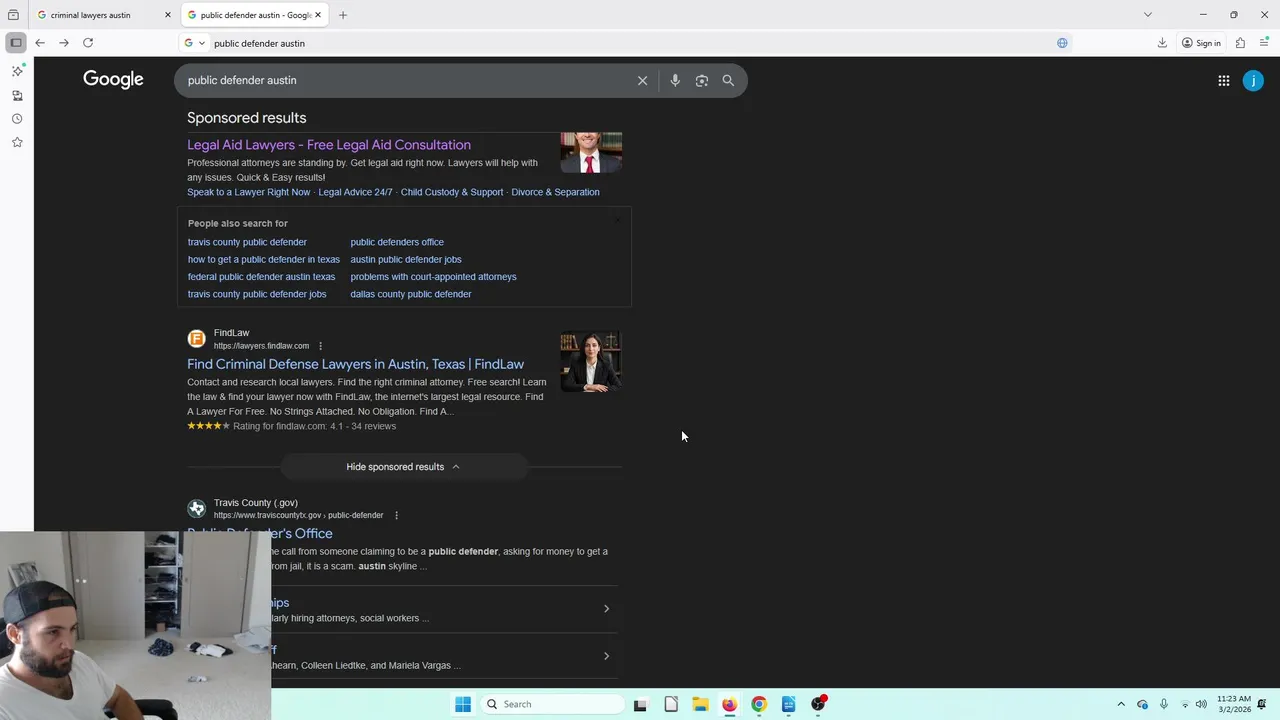The height and width of the screenshot is (720, 1280).
Task: Open synced tabs in the sidebar
Action: click(x=17, y=95)
